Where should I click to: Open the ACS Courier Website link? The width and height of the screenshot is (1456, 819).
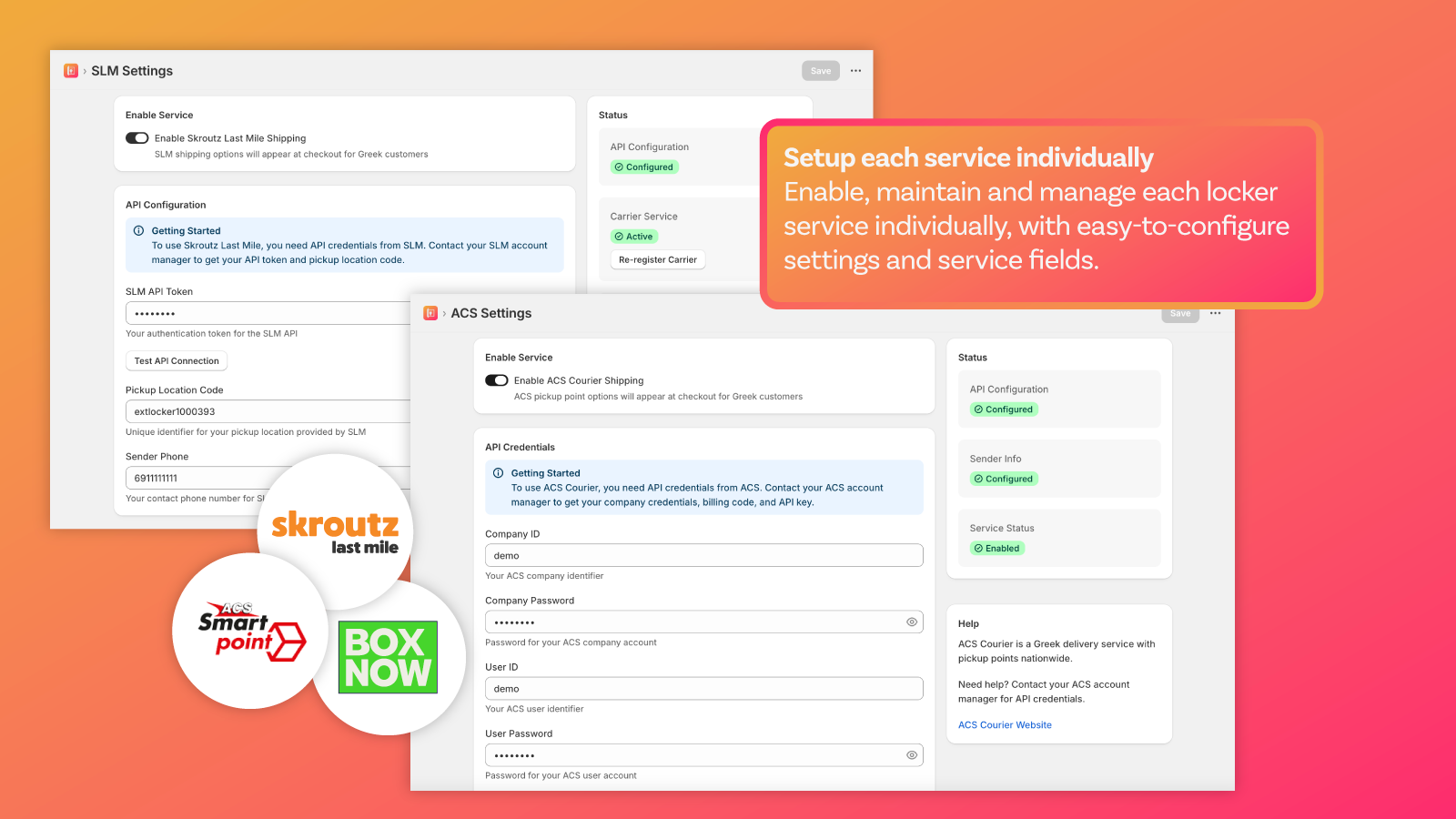coord(1005,725)
